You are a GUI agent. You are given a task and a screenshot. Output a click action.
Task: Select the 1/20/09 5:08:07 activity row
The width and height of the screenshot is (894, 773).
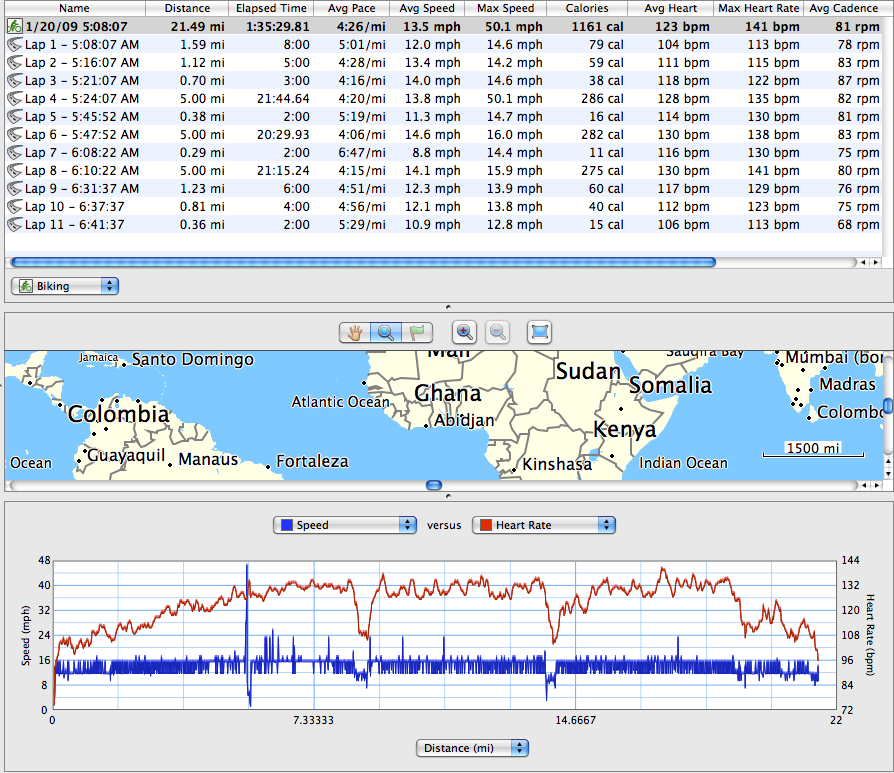coord(444,26)
